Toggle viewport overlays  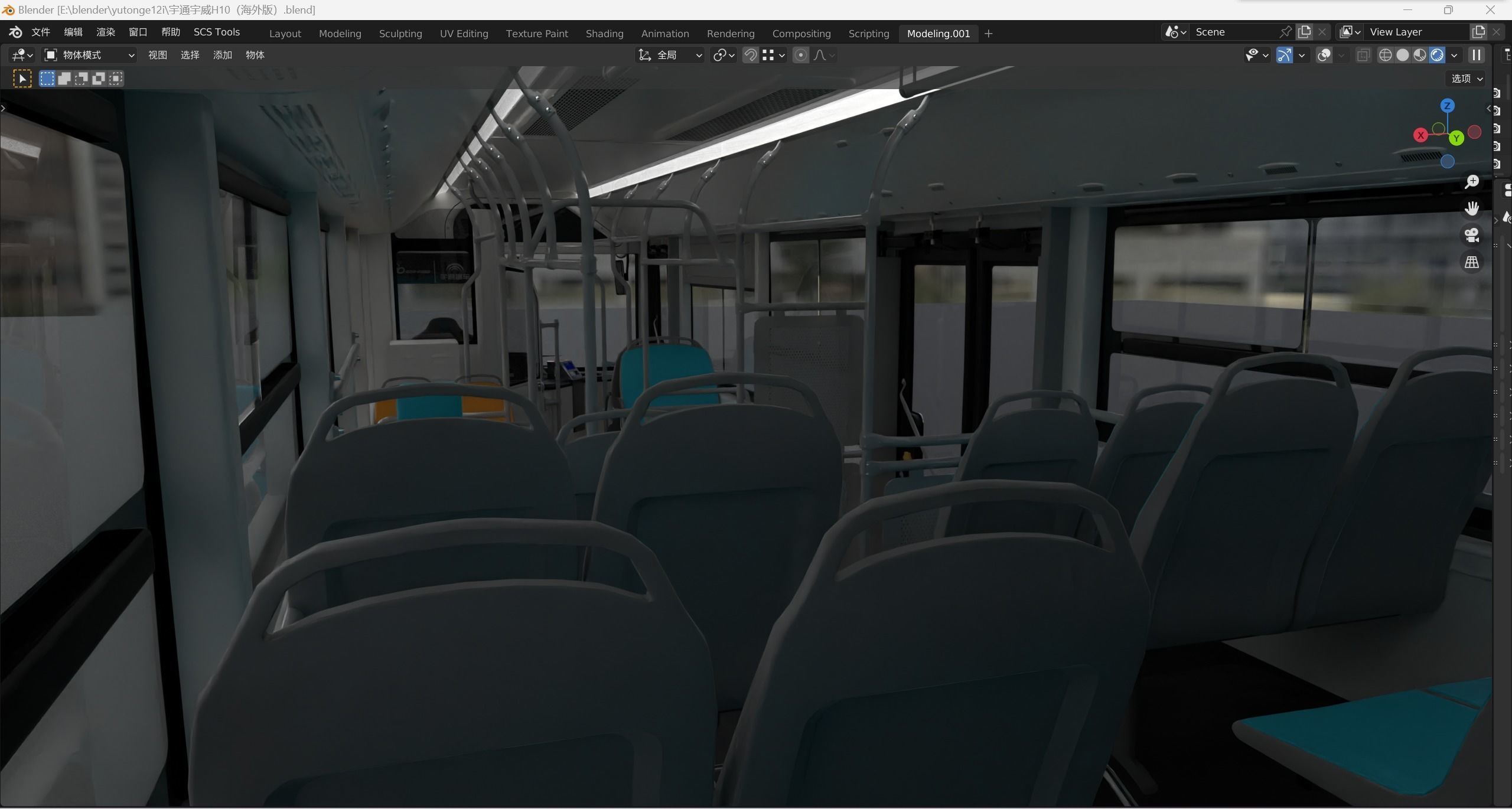click(1324, 55)
